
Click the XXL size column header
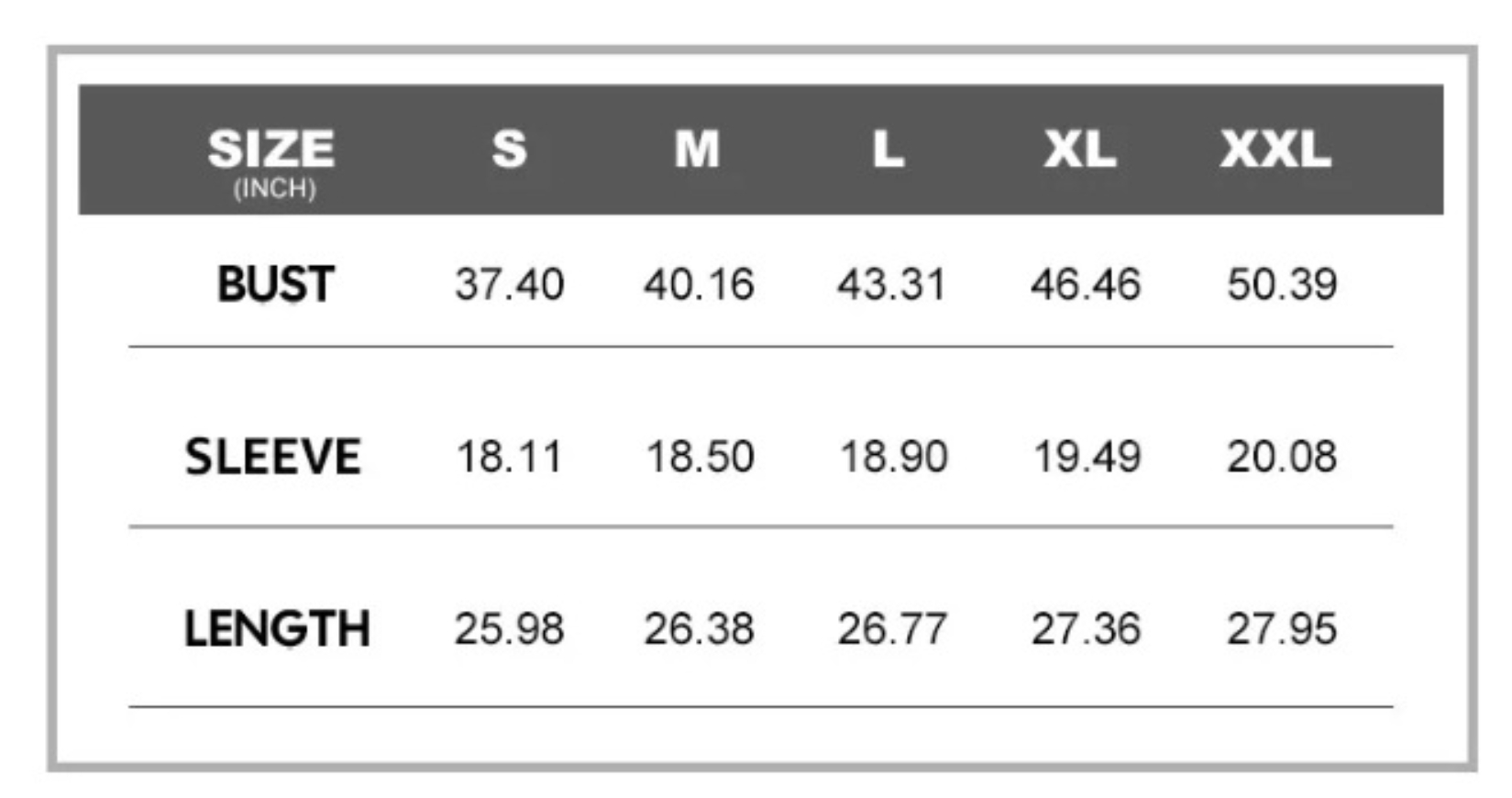tap(1275, 149)
